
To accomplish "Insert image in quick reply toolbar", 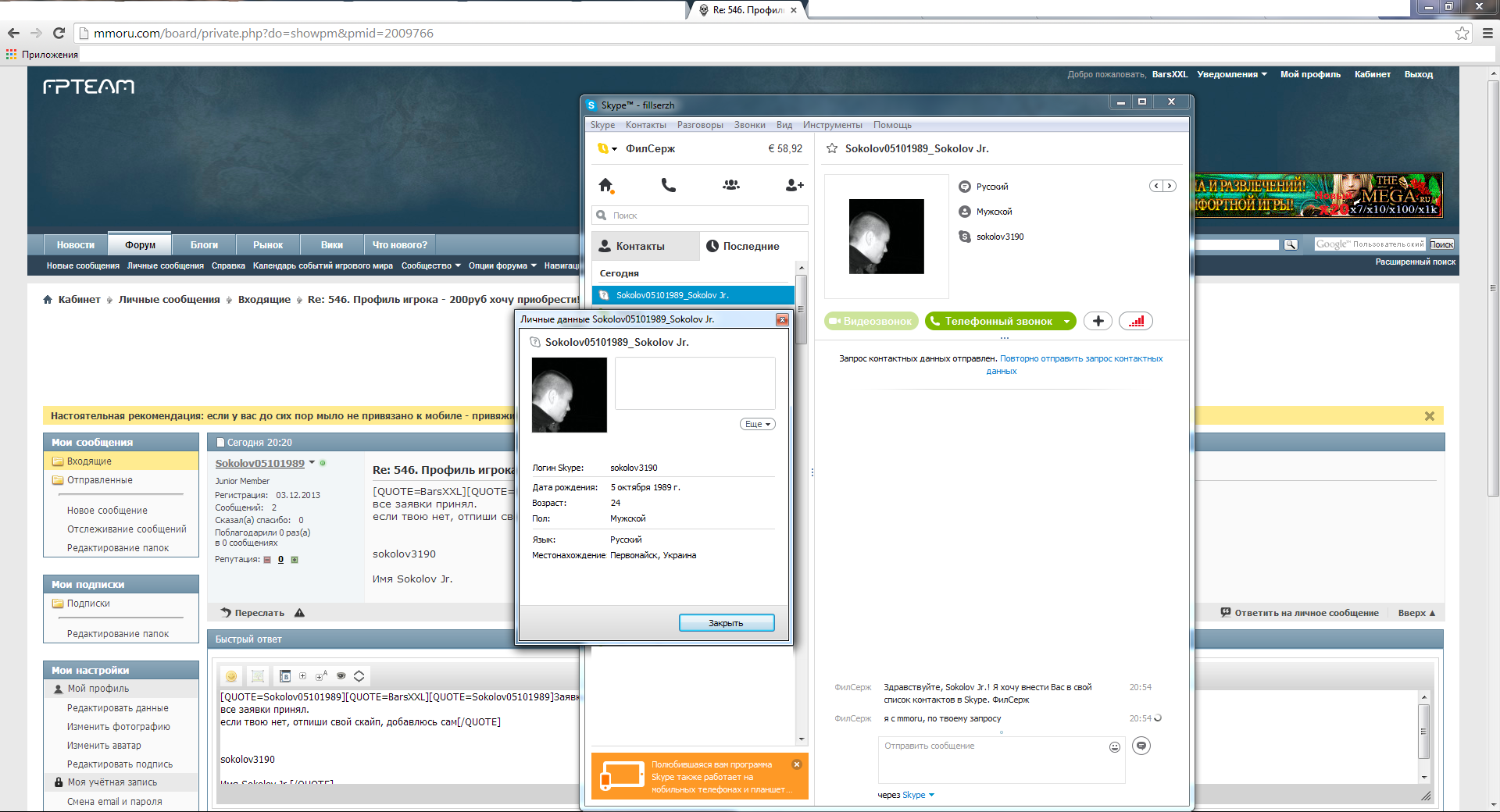I will (258, 676).
